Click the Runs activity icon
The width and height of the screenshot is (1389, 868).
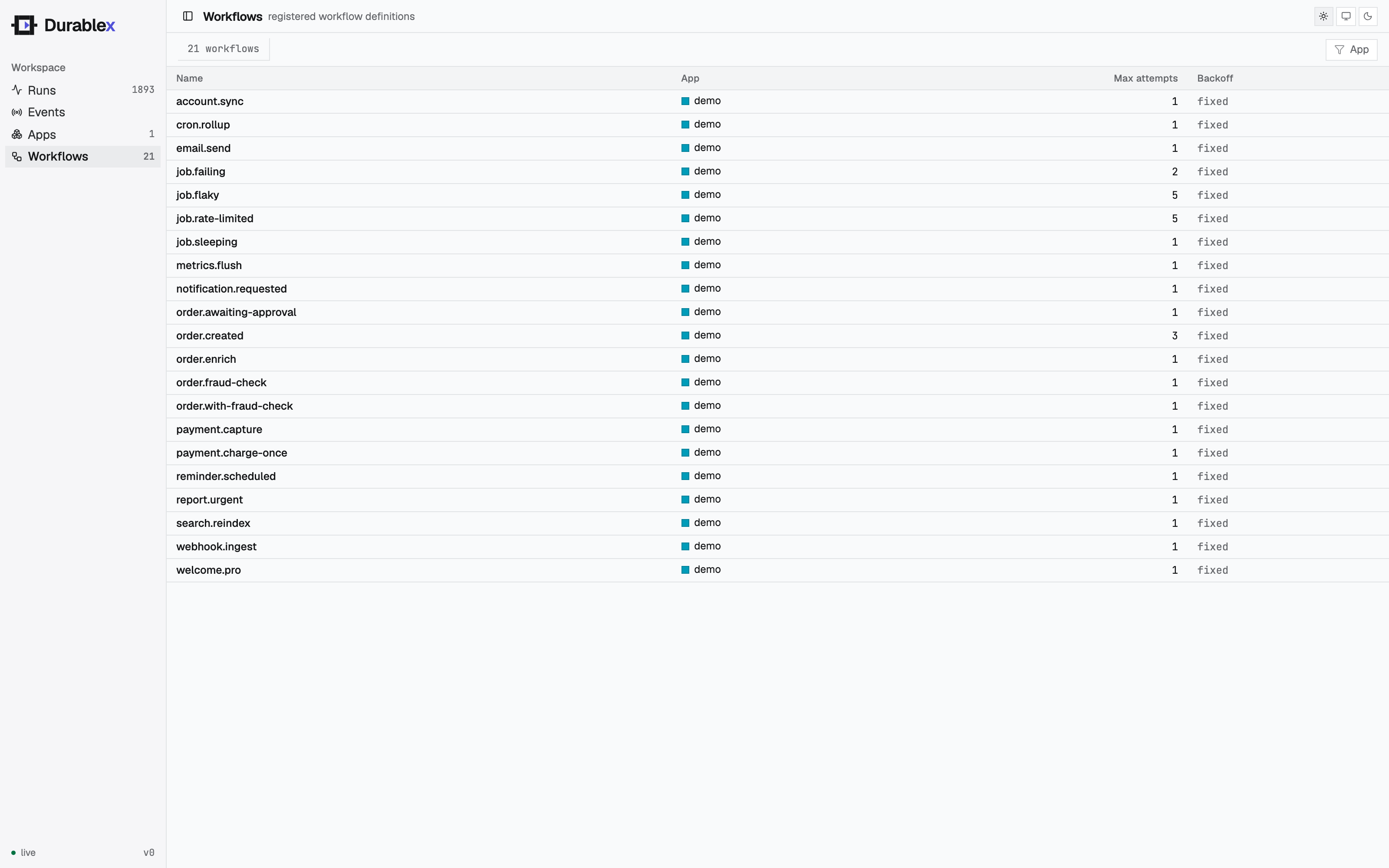pyautogui.click(x=17, y=90)
